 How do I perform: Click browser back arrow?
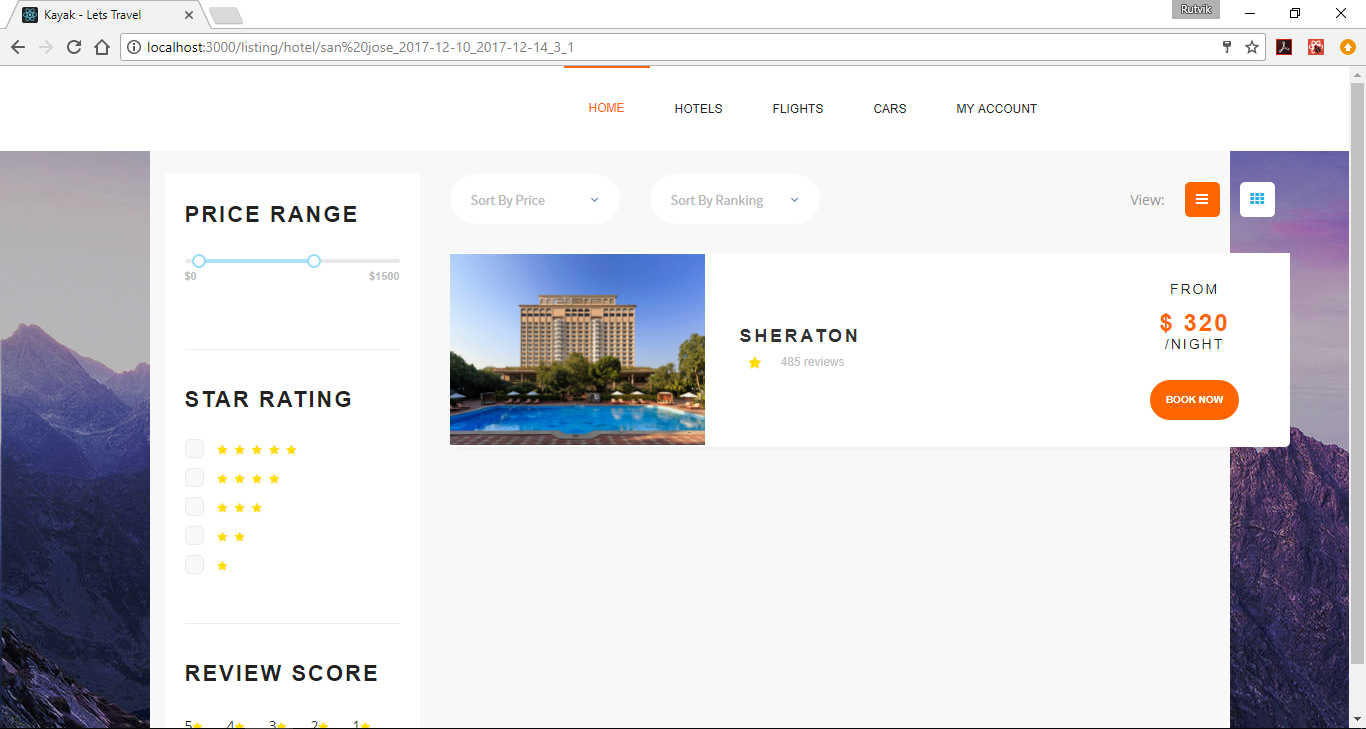18,47
